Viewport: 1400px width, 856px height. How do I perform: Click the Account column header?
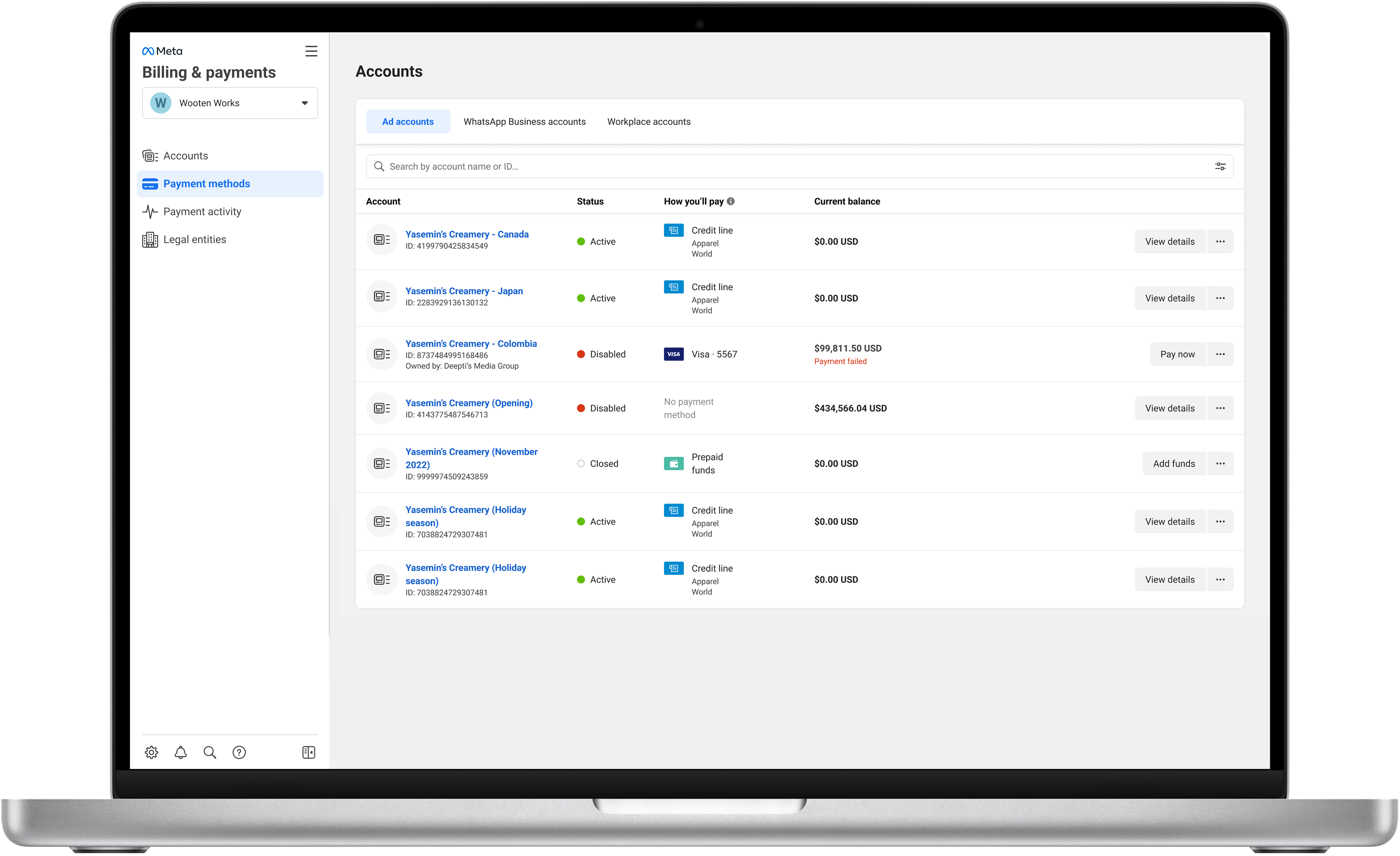click(x=383, y=201)
